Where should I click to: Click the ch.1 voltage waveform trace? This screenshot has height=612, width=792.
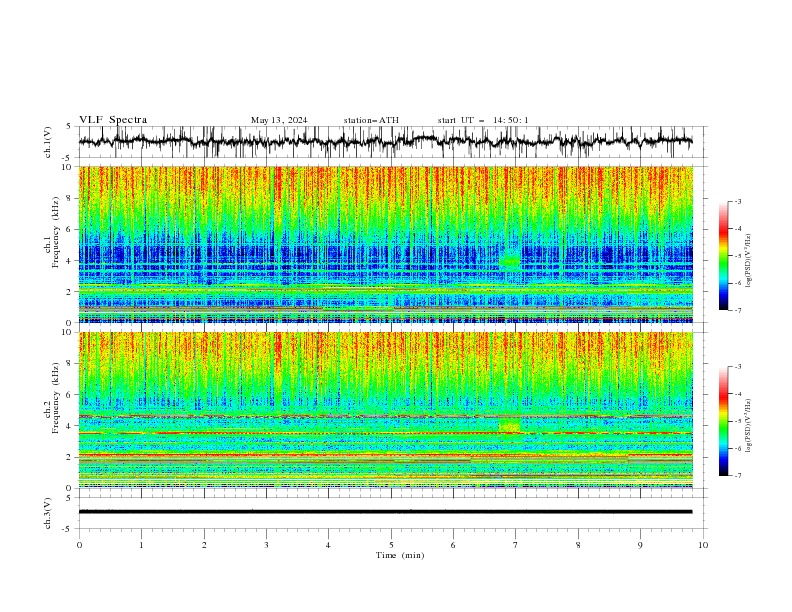click(385, 141)
